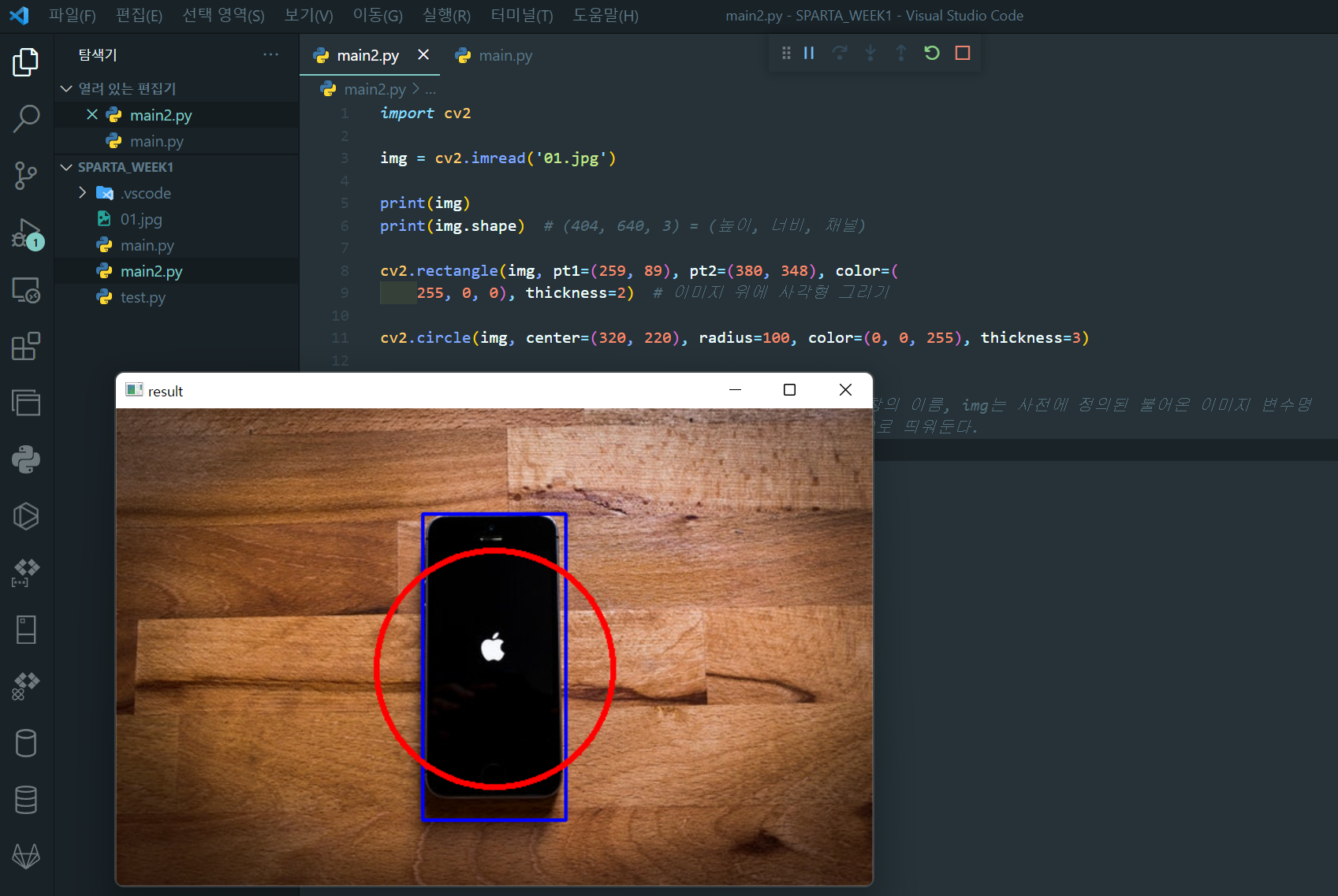Open the Explorer view in activity bar

pos(26,62)
